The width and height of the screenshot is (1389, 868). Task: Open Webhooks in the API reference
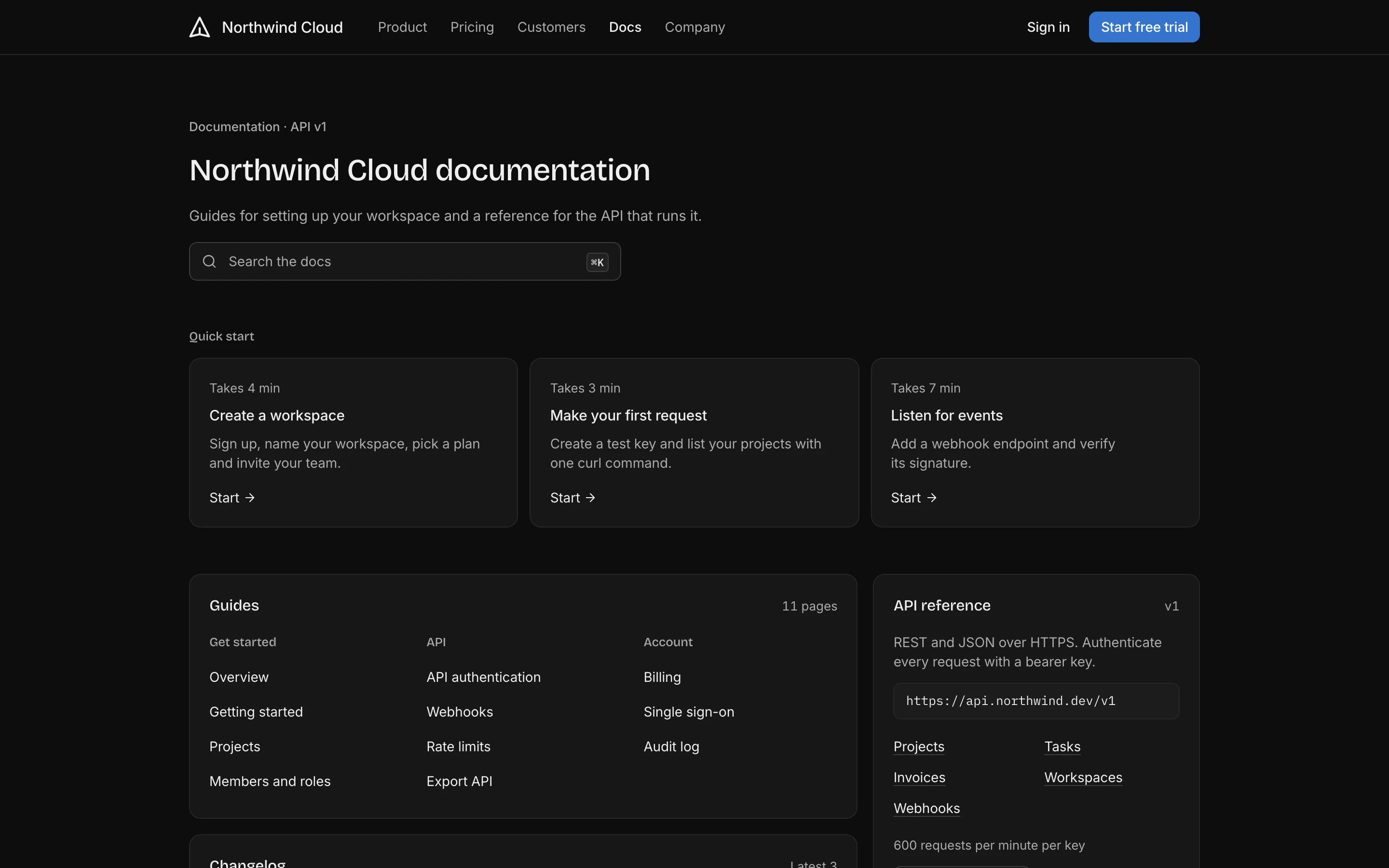point(926,808)
